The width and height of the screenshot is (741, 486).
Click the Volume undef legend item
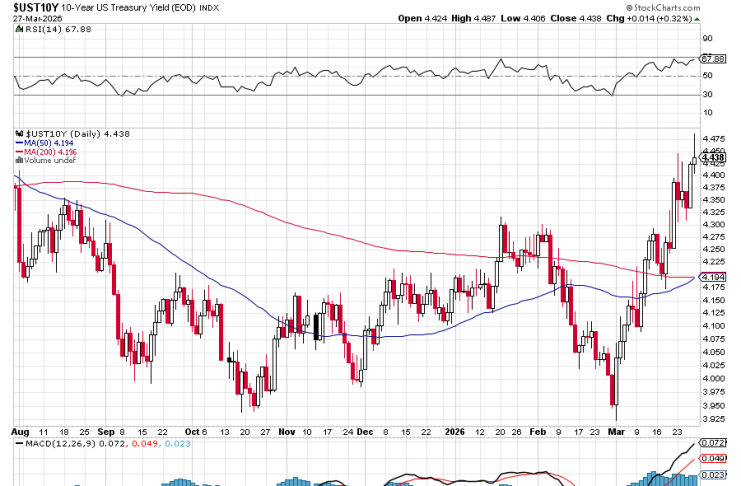coord(48,160)
